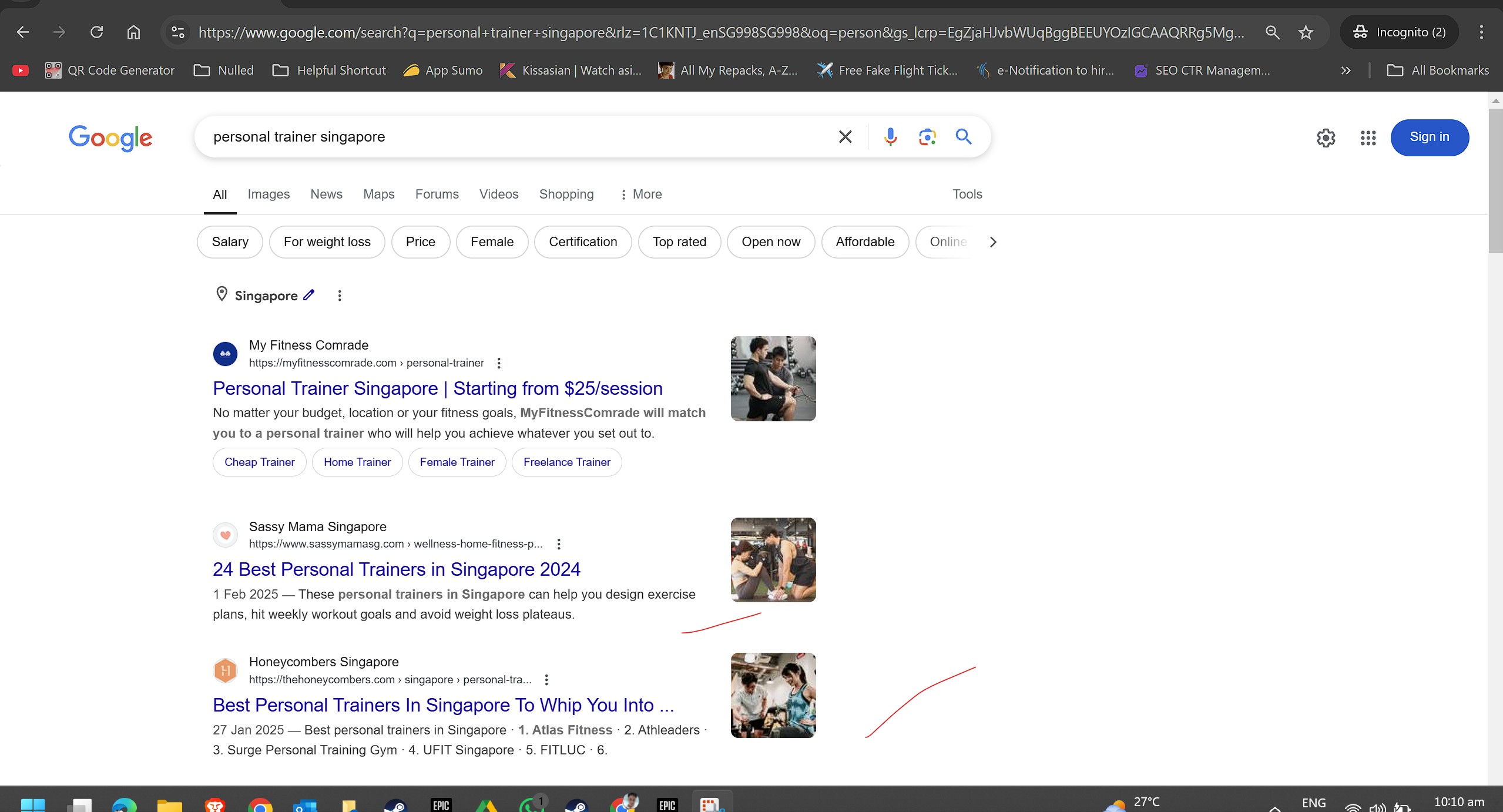
Task: Apply the Affordable filter chip
Action: (865, 241)
